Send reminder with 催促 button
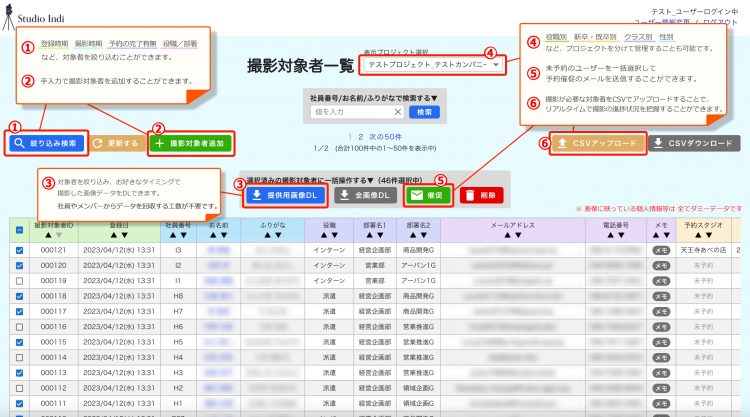This screenshot has height=417, width=750. point(428,195)
